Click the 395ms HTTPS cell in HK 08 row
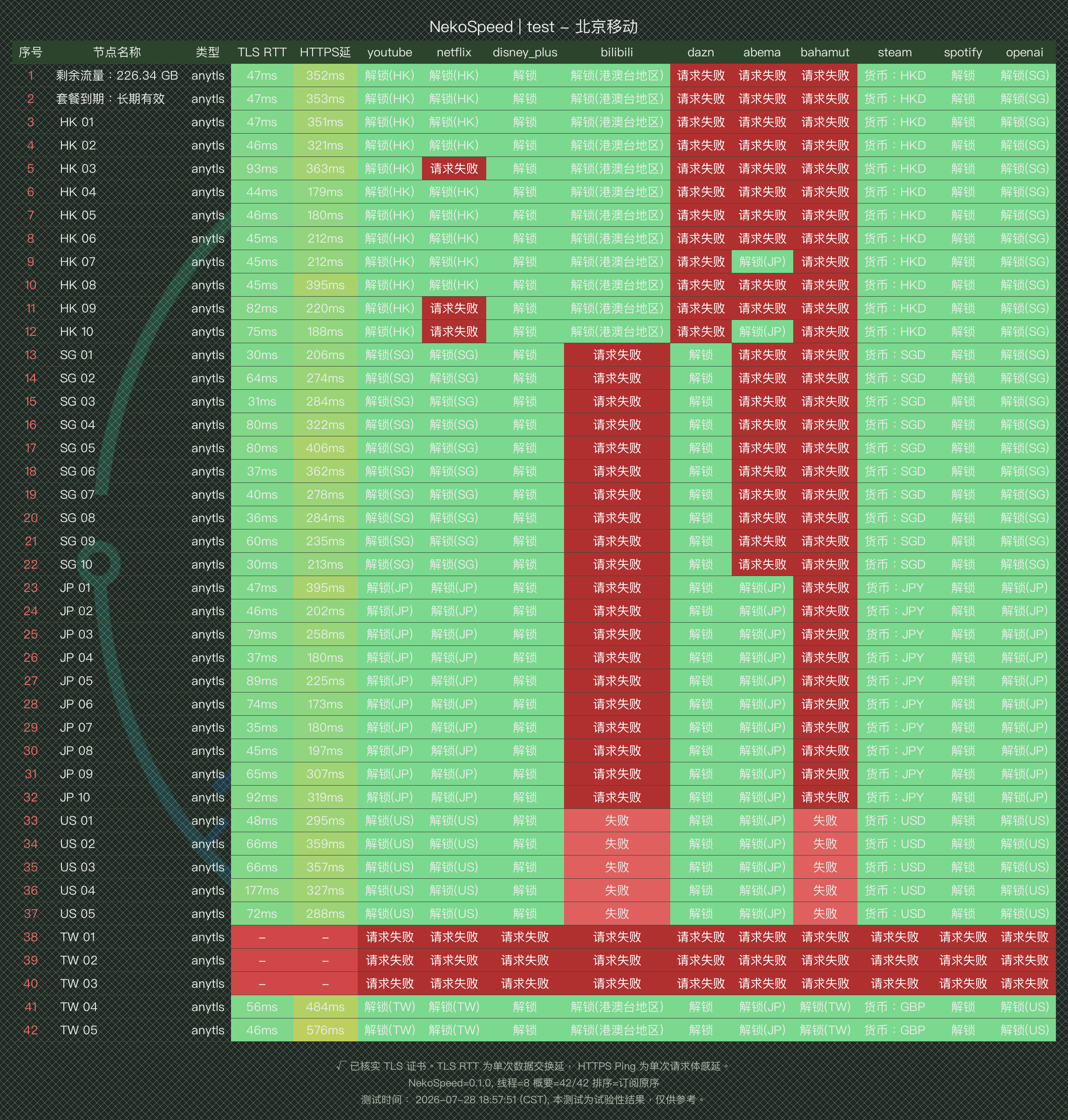1068x1120 pixels. pos(325,285)
